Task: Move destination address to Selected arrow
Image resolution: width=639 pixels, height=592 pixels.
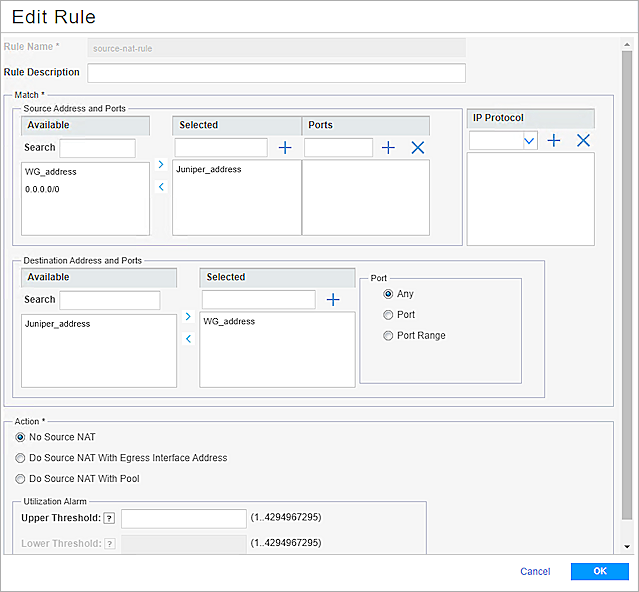Action: tap(188, 316)
